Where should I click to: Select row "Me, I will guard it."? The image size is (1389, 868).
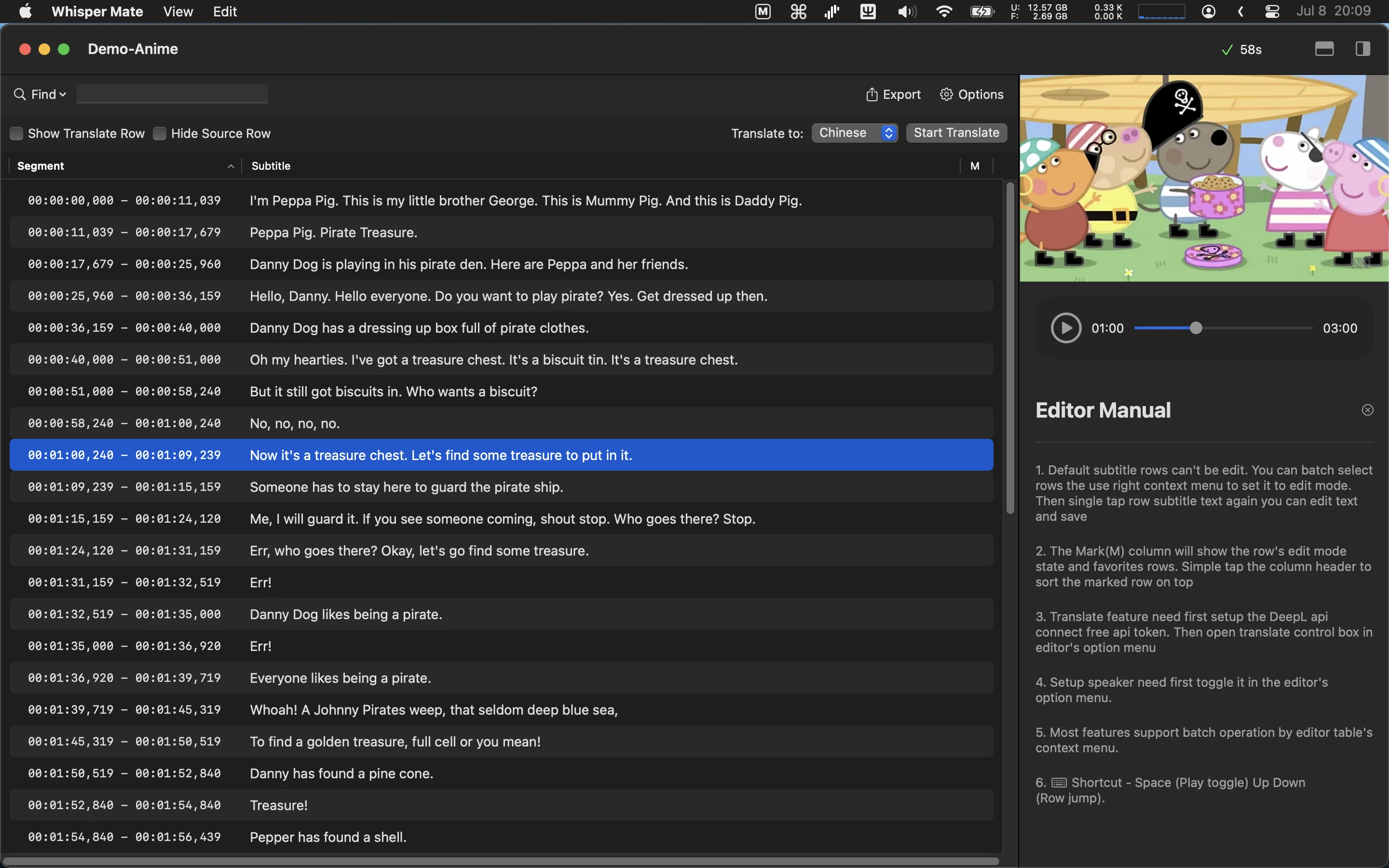[x=501, y=518]
